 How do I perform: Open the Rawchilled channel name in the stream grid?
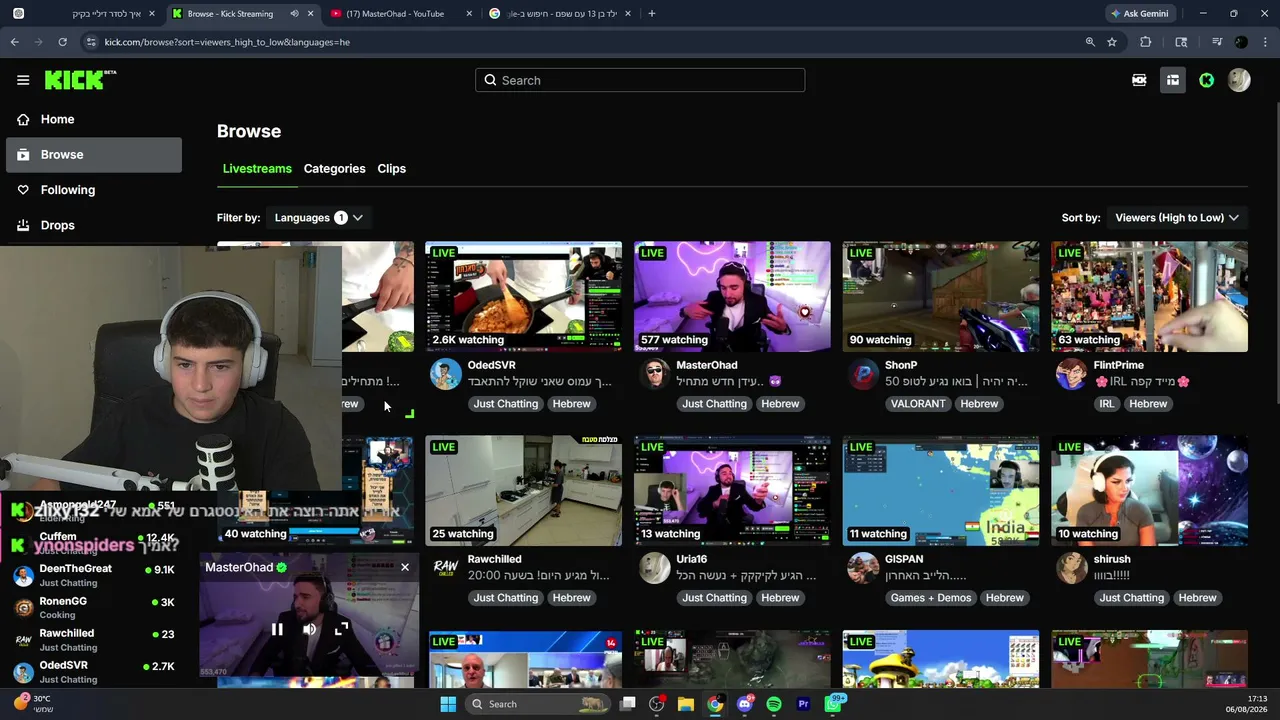[x=494, y=559]
